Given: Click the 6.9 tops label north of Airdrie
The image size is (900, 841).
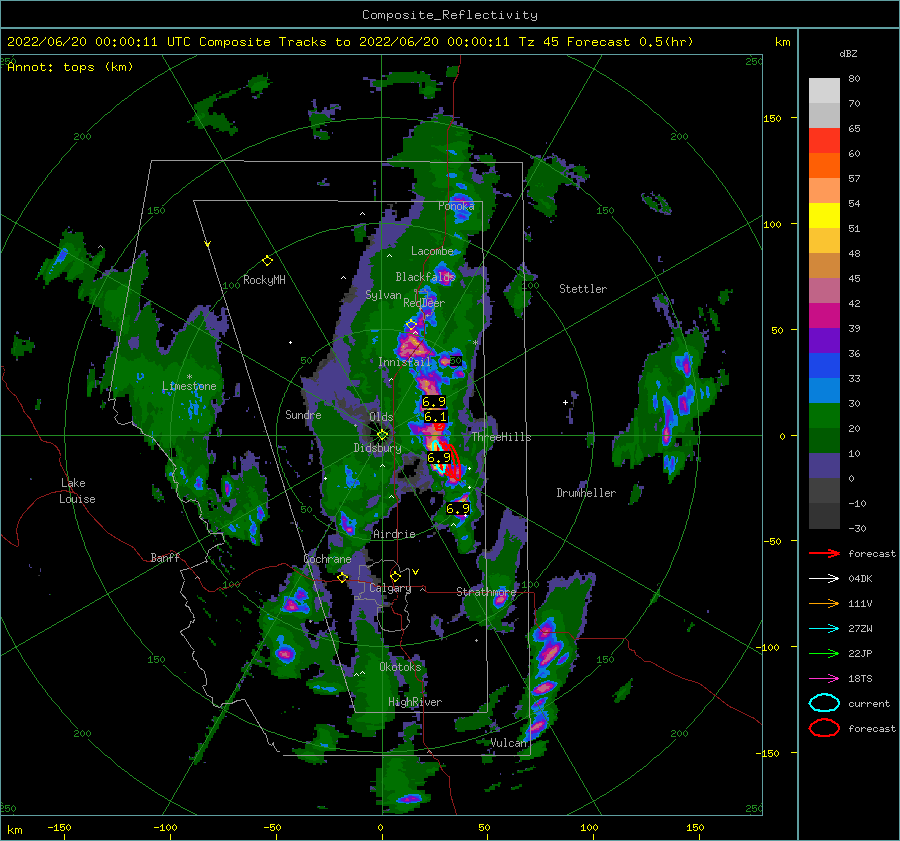Looking at the screenshot, I should click(x=458, y=509).
